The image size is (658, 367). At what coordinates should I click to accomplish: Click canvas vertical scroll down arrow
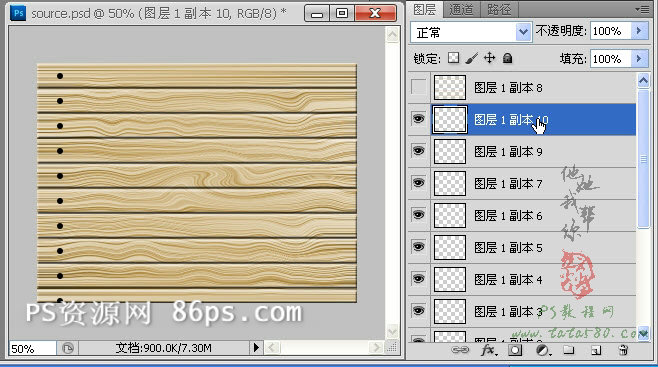392,332
